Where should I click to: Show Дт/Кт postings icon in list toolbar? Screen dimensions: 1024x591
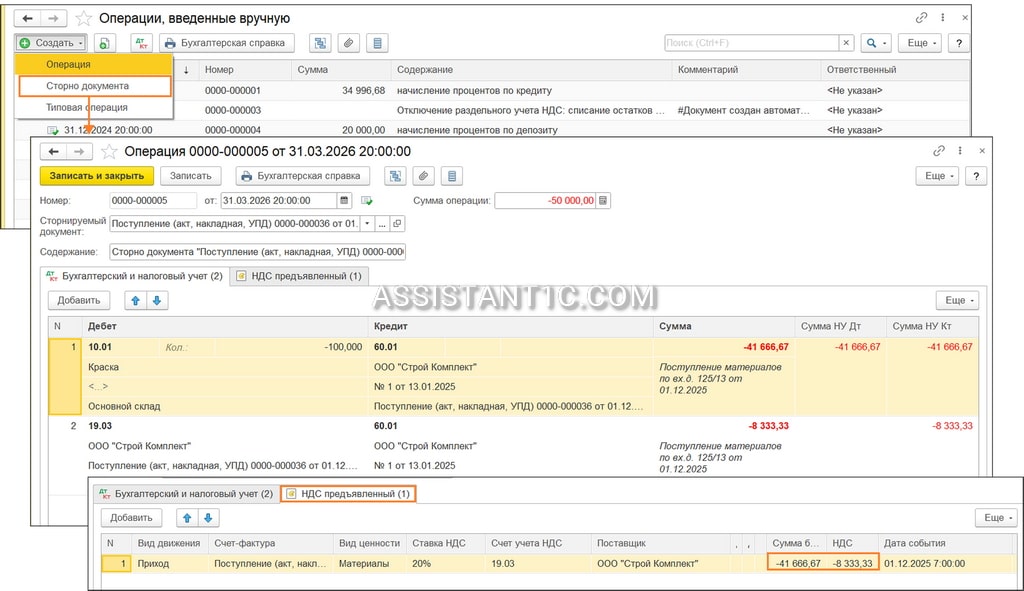[x=141, y=43]
